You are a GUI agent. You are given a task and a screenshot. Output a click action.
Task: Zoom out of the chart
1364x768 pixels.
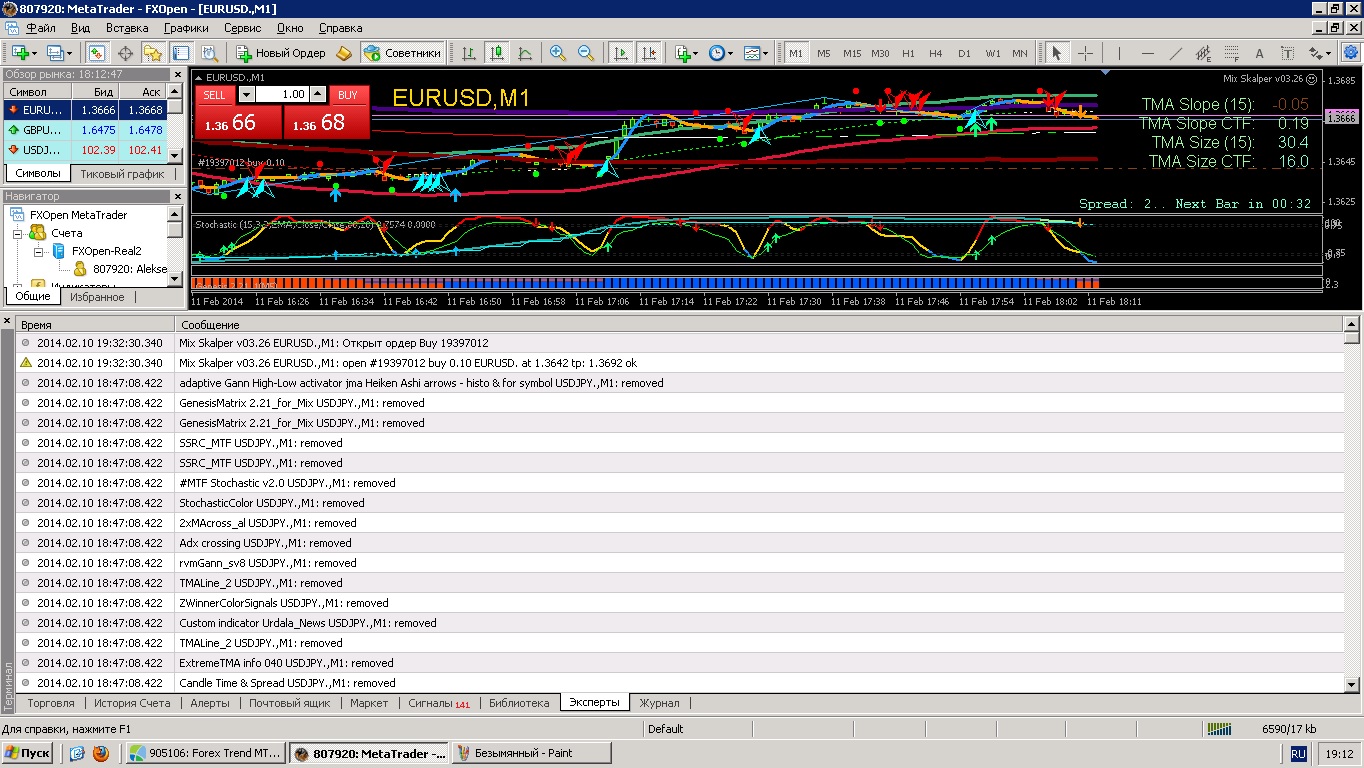tap(585, 53)
